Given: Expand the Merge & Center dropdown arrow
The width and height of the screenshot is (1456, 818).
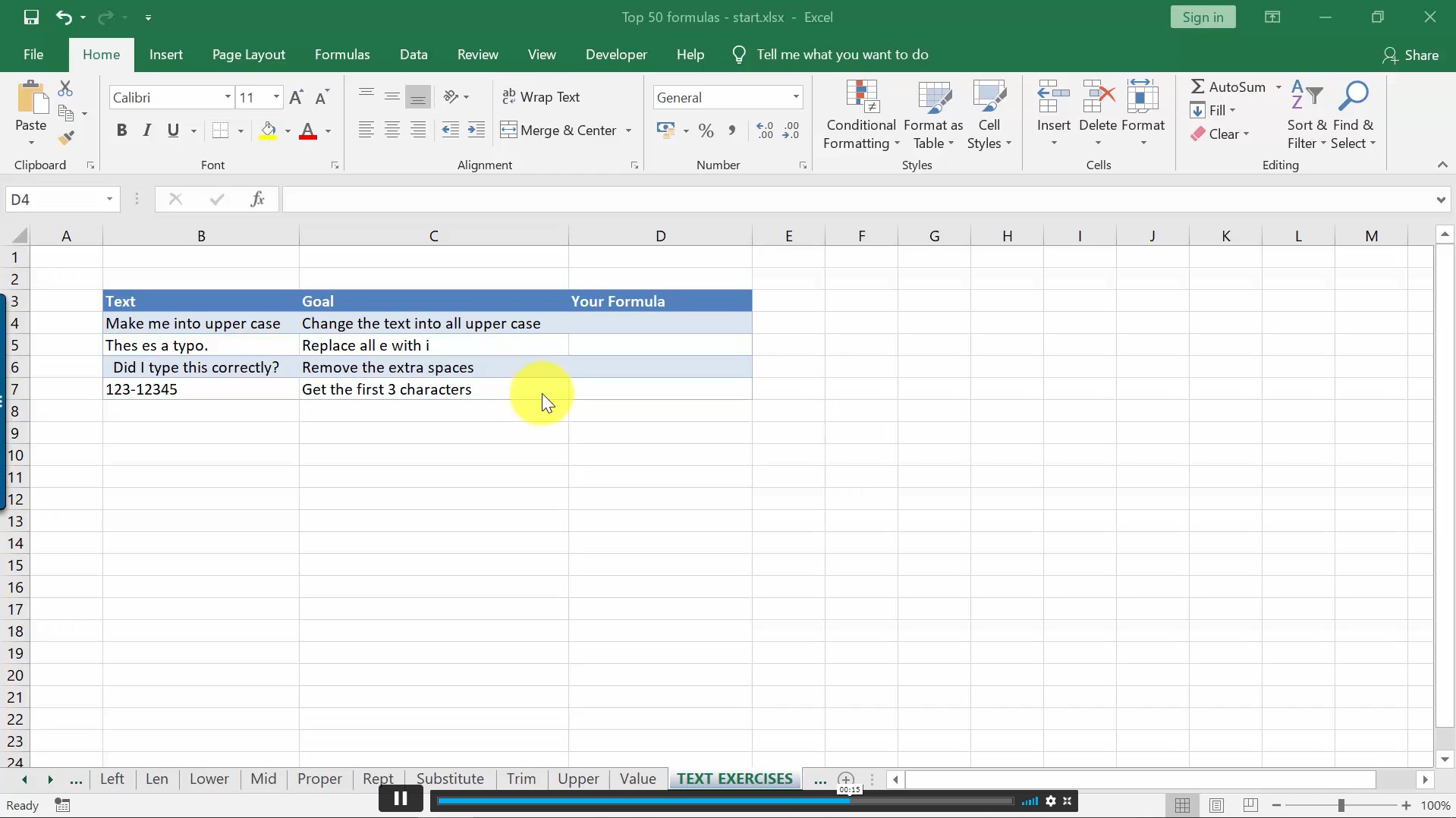Looking at the screenshot, I should pos(629,131).
